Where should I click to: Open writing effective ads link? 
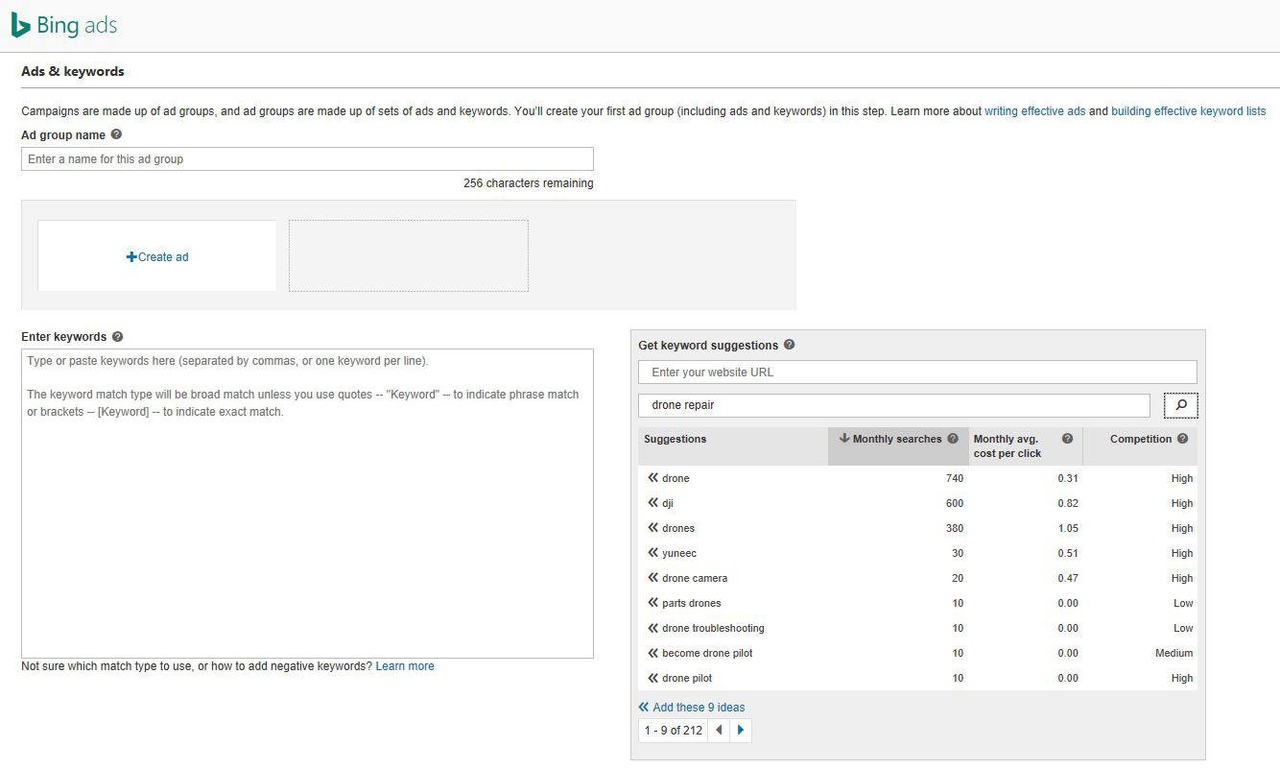coord(1035,111)
